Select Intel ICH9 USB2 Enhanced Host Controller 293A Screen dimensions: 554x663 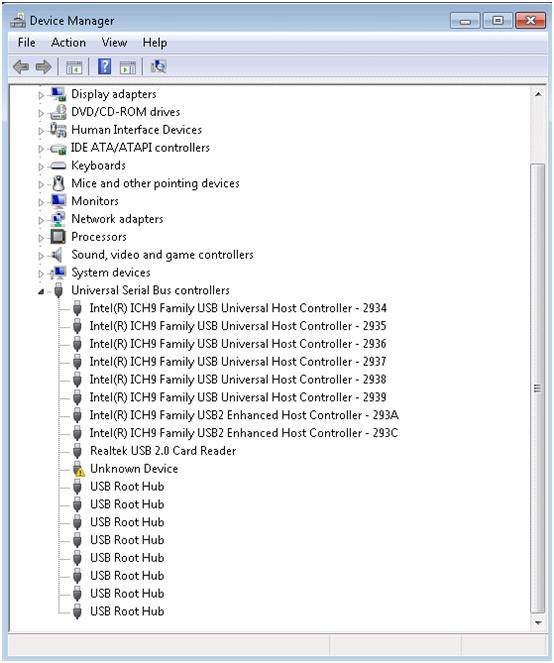(x=244, y=415)
